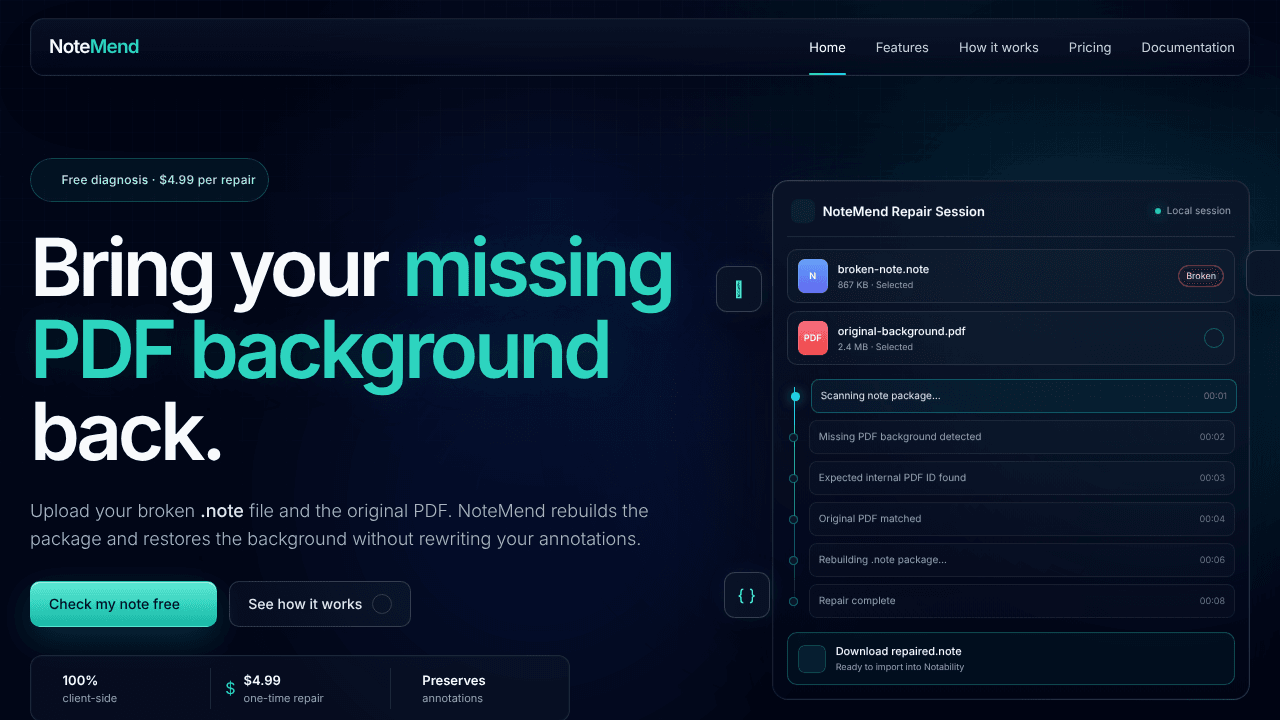The height and width of the screenshot is (720, 1280).
Task: Click the Download repaired.note button
Action: [x=1011, y=659]
